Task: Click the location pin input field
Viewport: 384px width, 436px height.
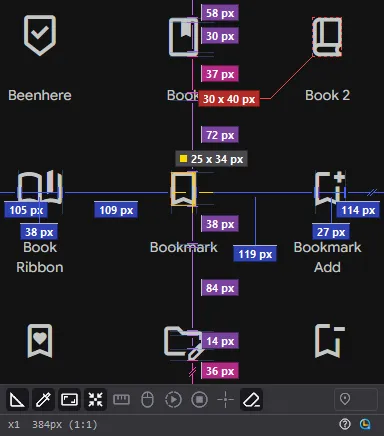Action: click(356, 399)
